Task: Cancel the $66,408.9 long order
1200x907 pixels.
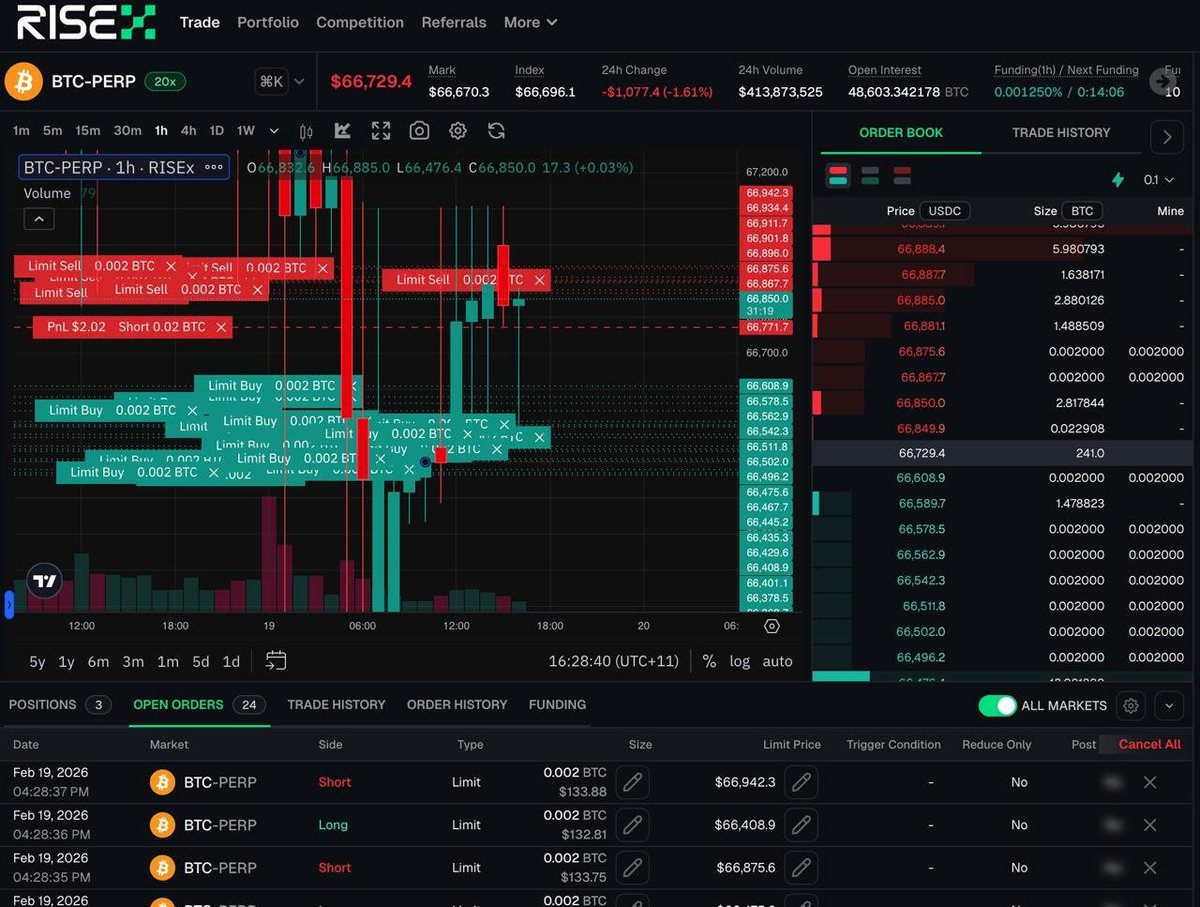Action: coord(1150,825)
